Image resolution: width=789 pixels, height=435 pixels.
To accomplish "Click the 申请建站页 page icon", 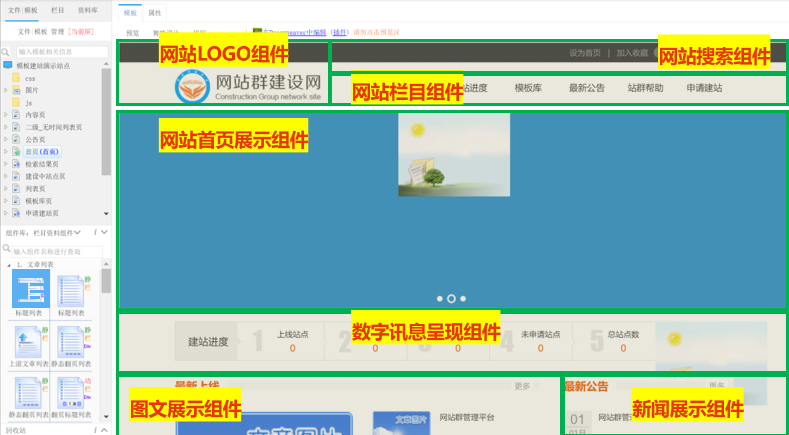I will click(x=16, y=213).
